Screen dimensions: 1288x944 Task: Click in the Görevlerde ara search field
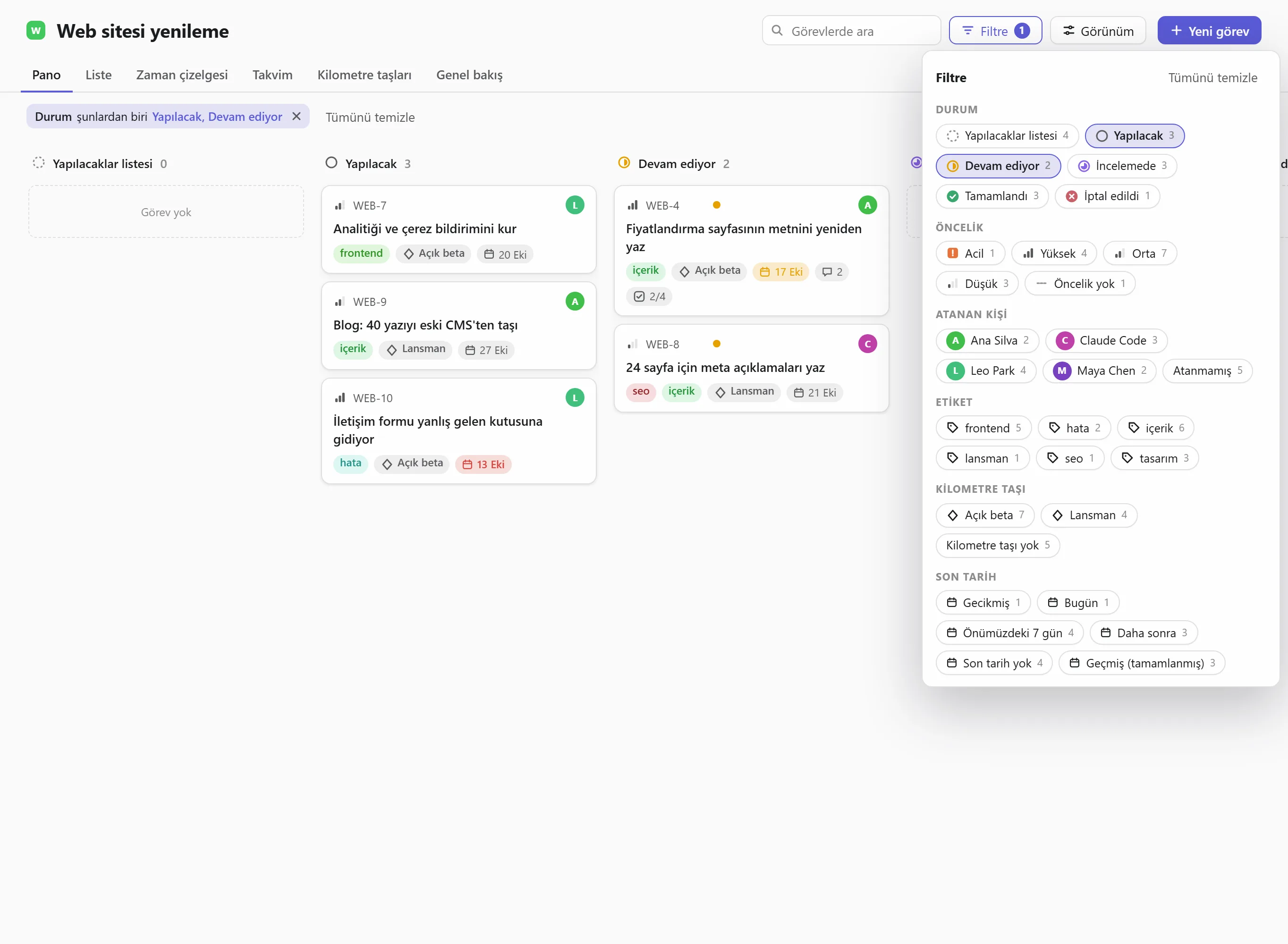[x=851, y=31]
